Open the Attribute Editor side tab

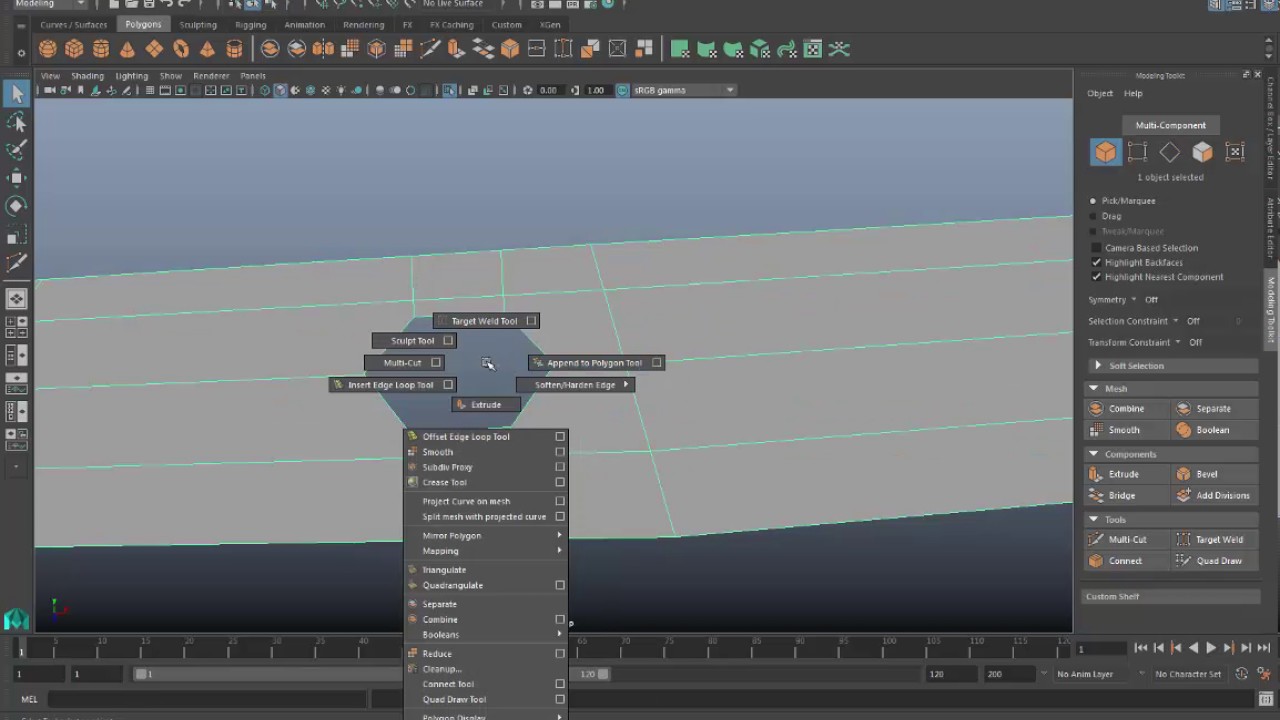pos(1270,229)
